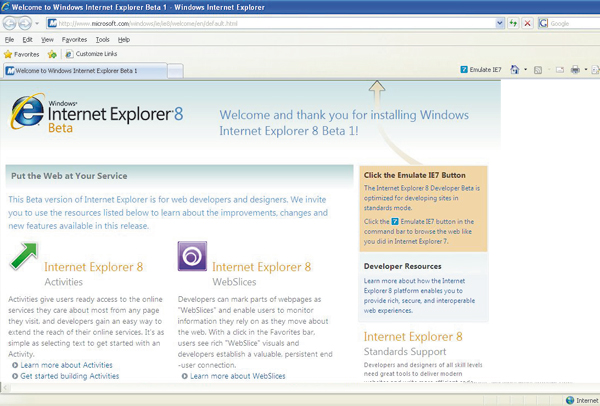
Task: Click the Read Mail envelope icon
Action: pyautogui.click(x=557, y=70)
